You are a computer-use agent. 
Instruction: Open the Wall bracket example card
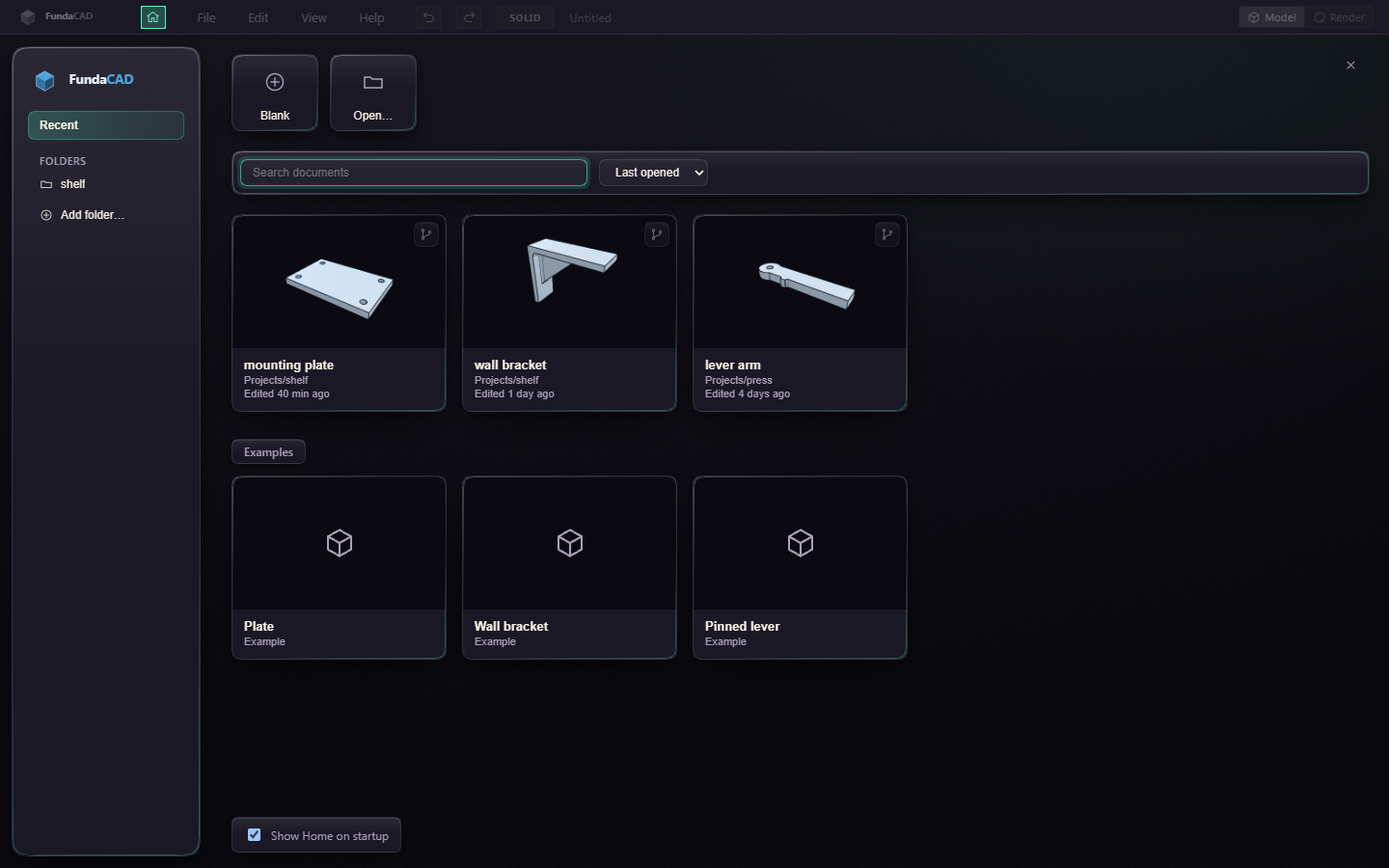pyautogui.click(x=569, y=568)
